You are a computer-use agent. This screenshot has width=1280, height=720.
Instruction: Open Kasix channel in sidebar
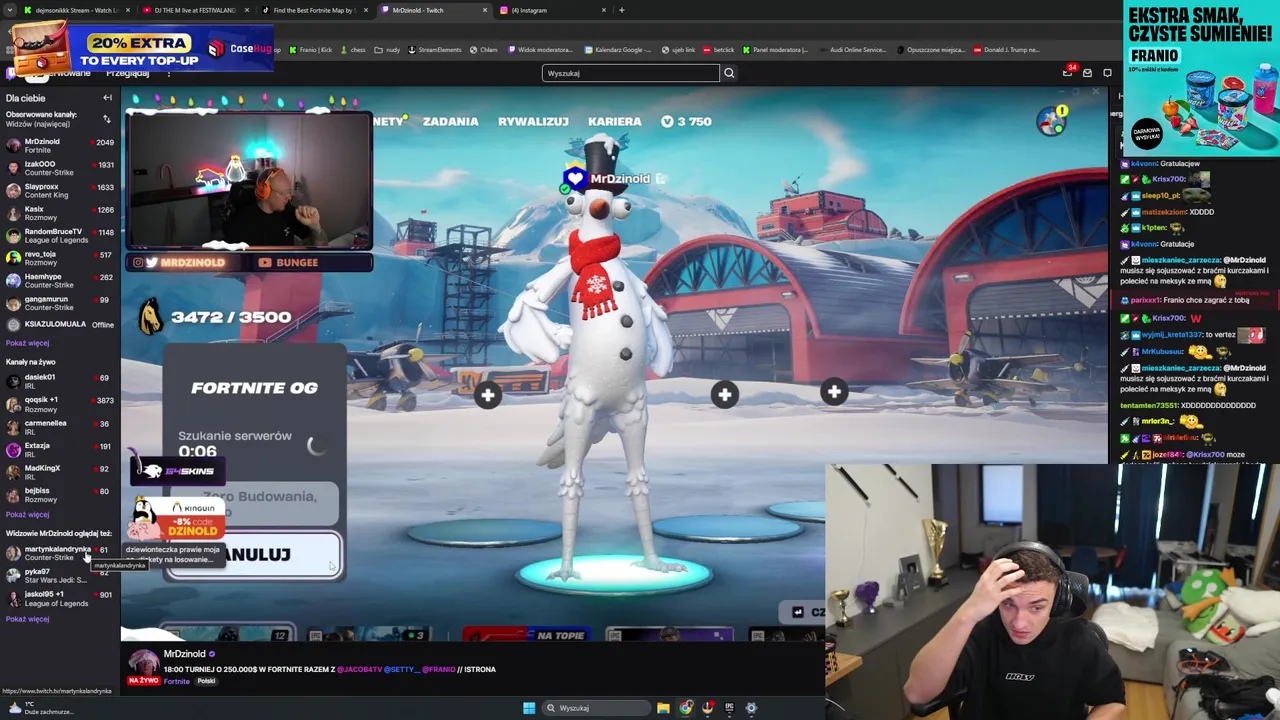(x=59, y=213)
